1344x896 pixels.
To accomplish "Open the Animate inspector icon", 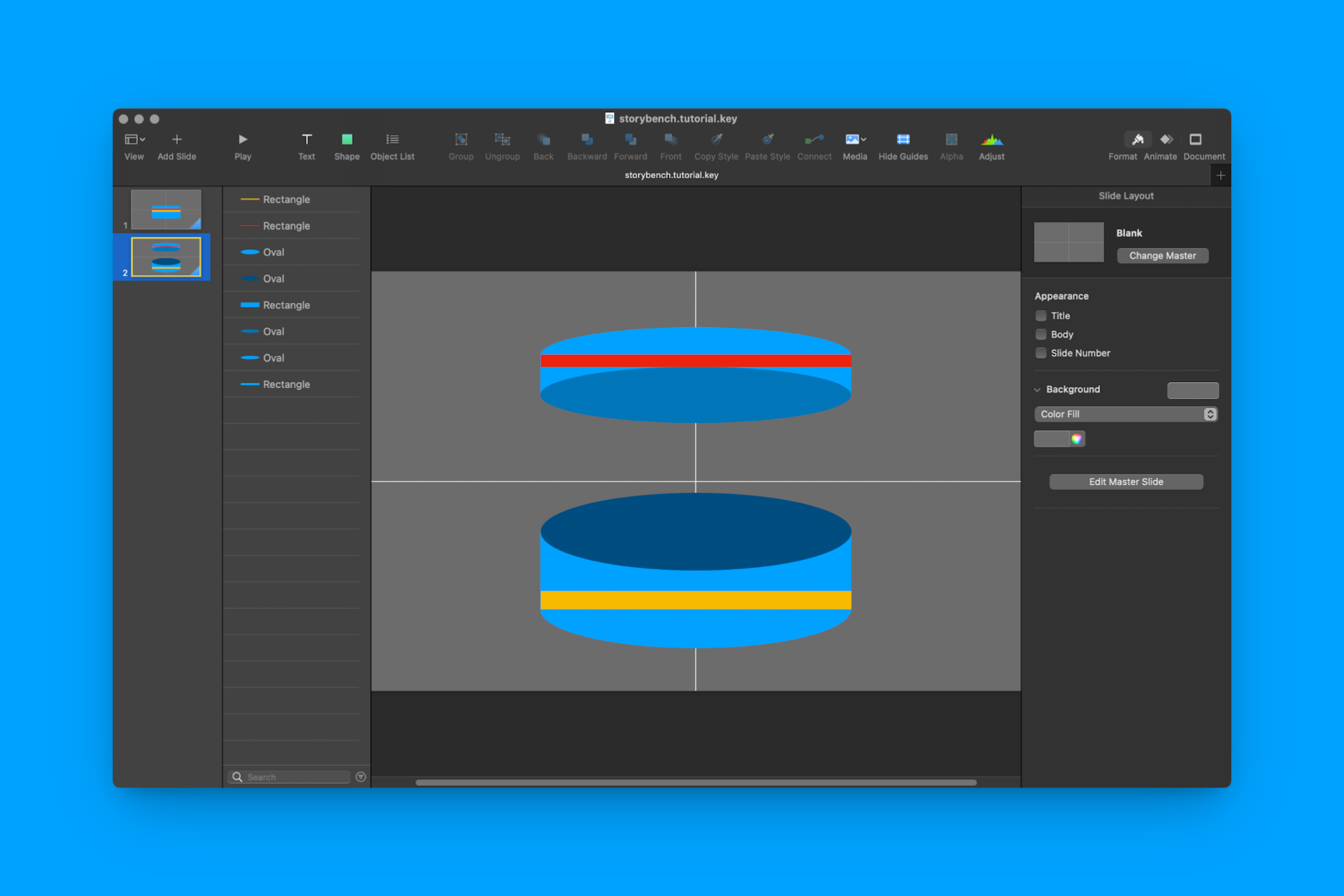I will click(1166, 139).
